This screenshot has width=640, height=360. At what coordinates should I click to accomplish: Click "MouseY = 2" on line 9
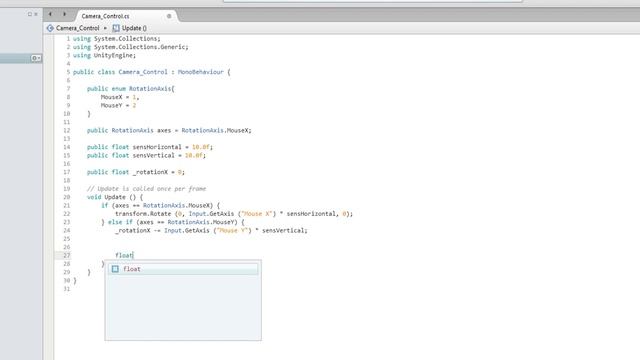(118, 105)
